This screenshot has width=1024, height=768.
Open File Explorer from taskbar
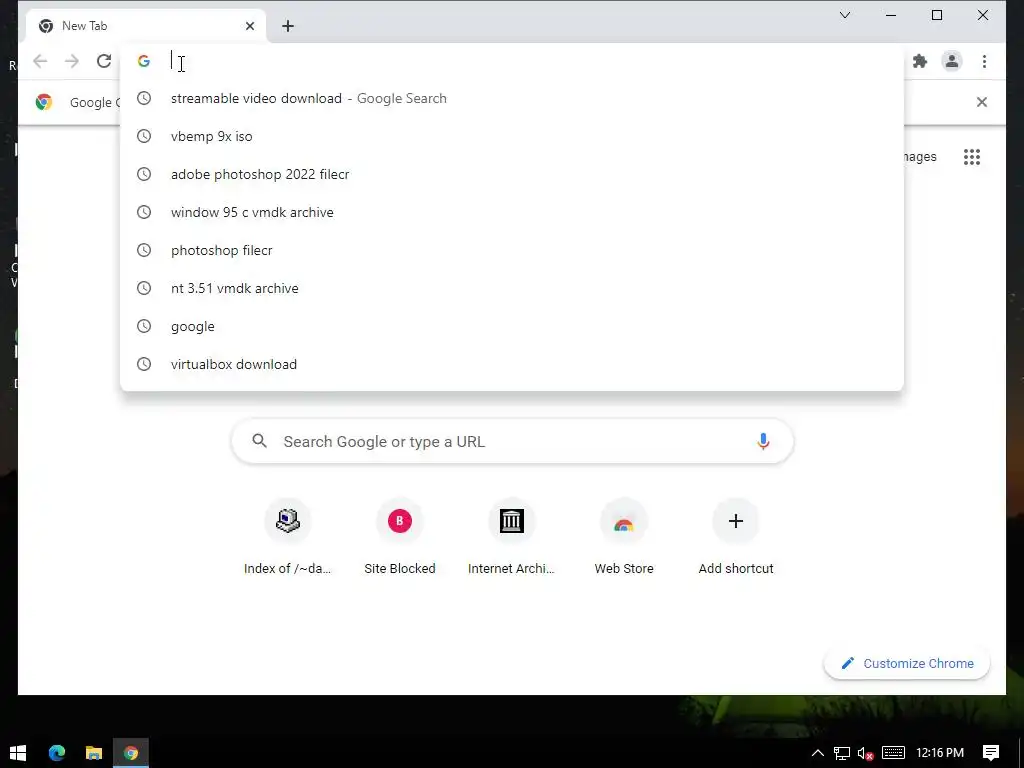click(x=94, y=753)
